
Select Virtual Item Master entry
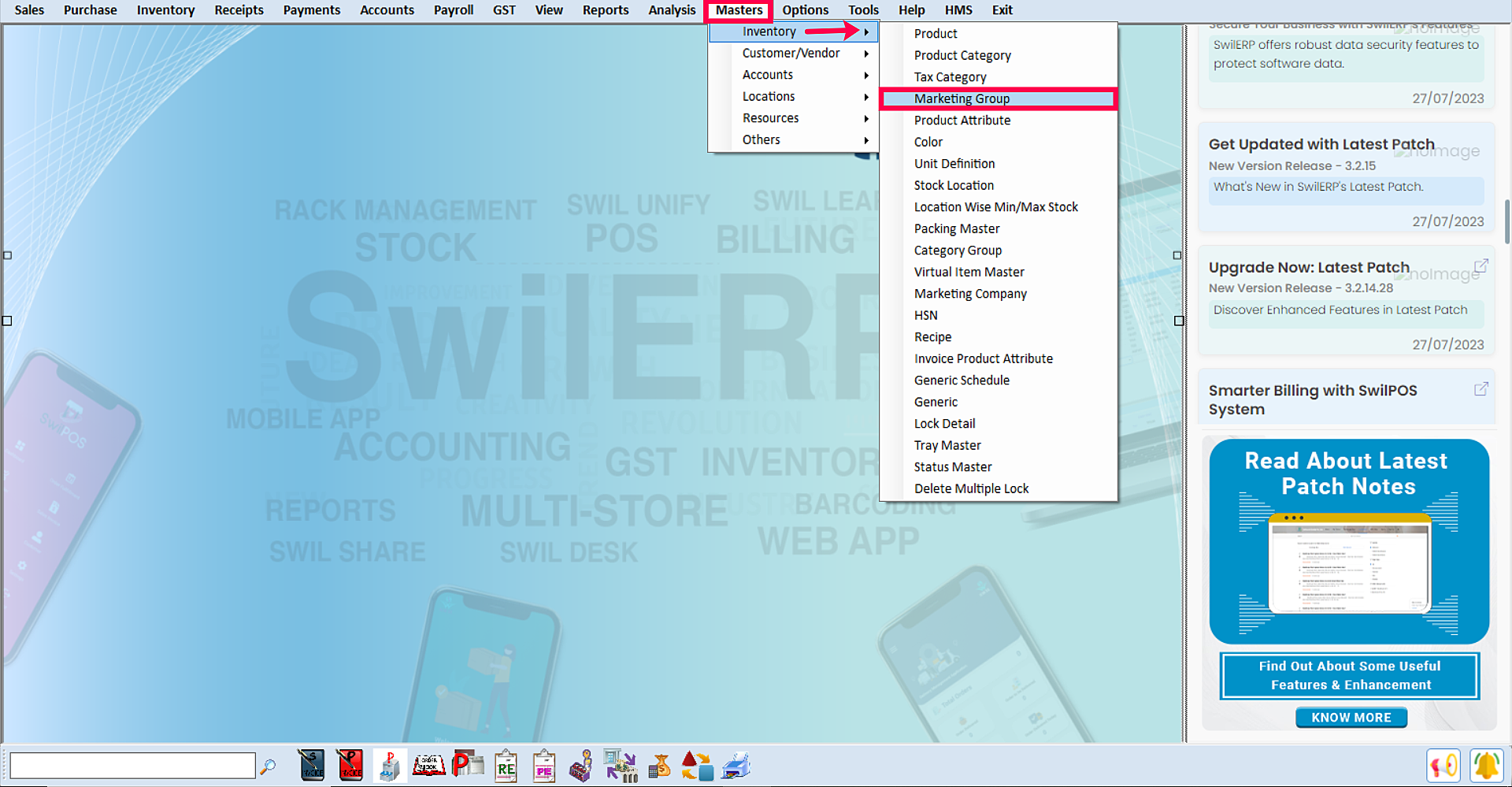(x=998, y=272)
